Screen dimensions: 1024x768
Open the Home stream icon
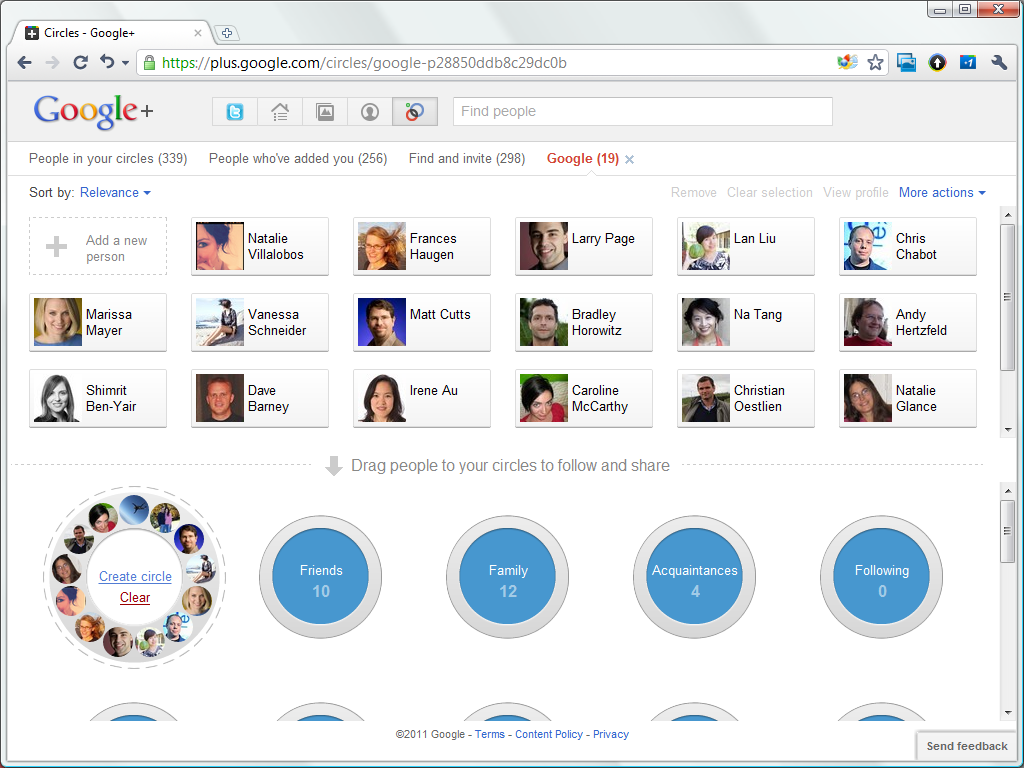[x=279, y=111]
